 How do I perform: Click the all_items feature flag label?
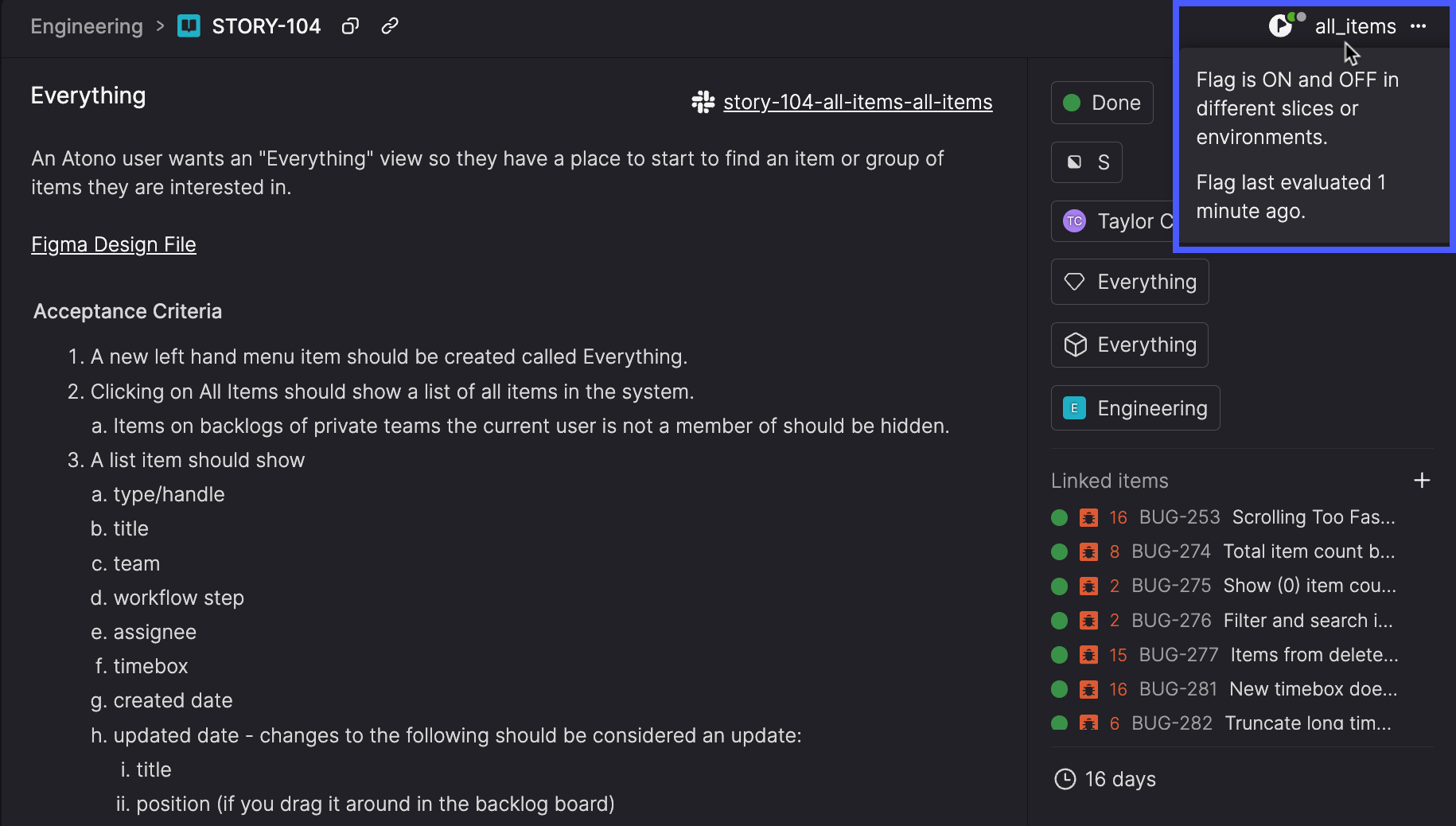[1355, 26]
